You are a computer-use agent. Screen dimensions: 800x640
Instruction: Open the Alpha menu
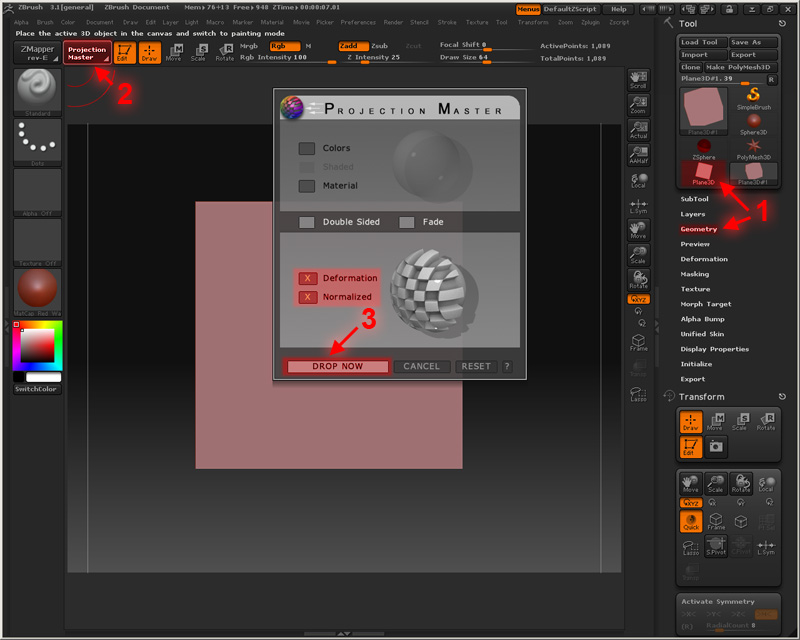21,22
